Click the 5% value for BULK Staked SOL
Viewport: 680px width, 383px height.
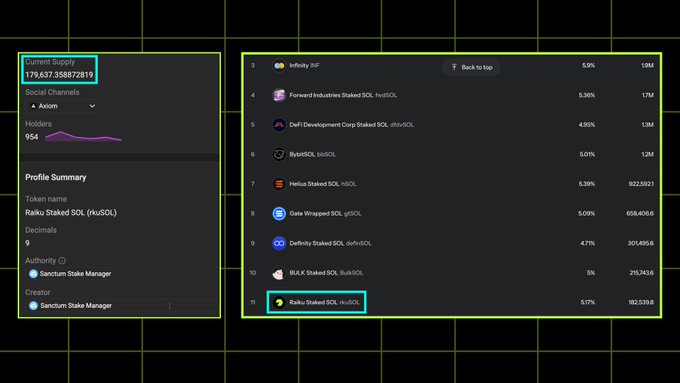(591, 273)
